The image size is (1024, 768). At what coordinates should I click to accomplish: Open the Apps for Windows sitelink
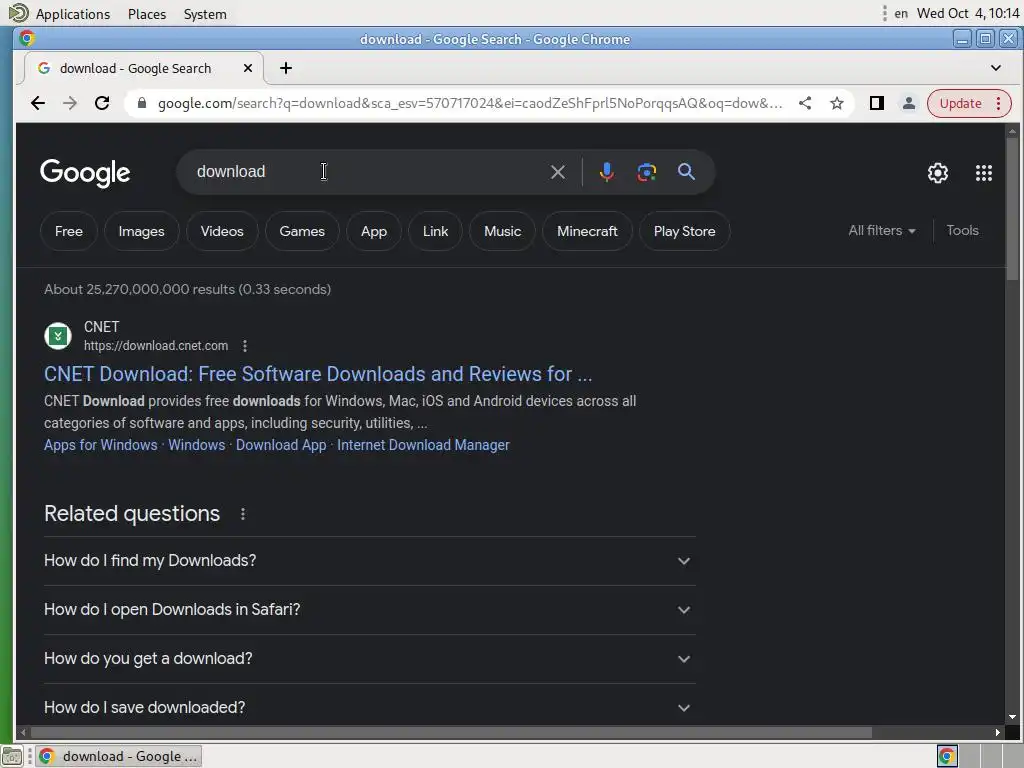pyautogui.click(x=101, y=445)
